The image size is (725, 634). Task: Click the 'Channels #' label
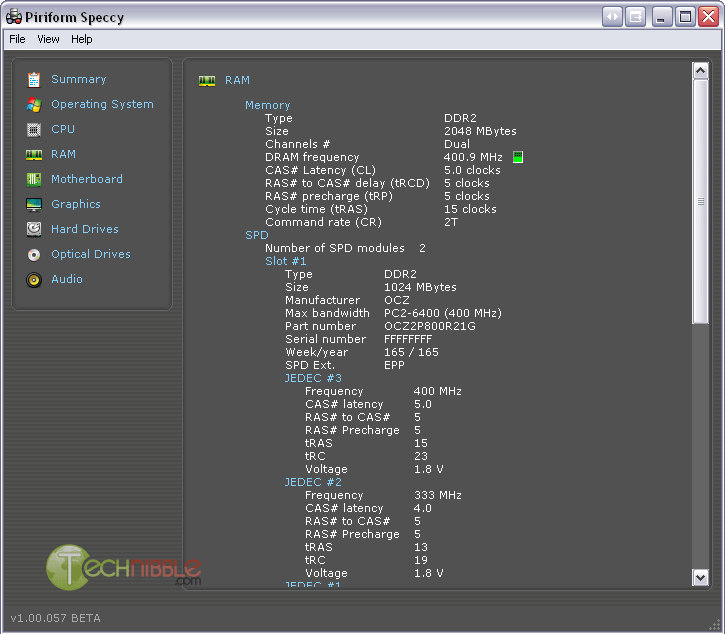coord(297,144)
